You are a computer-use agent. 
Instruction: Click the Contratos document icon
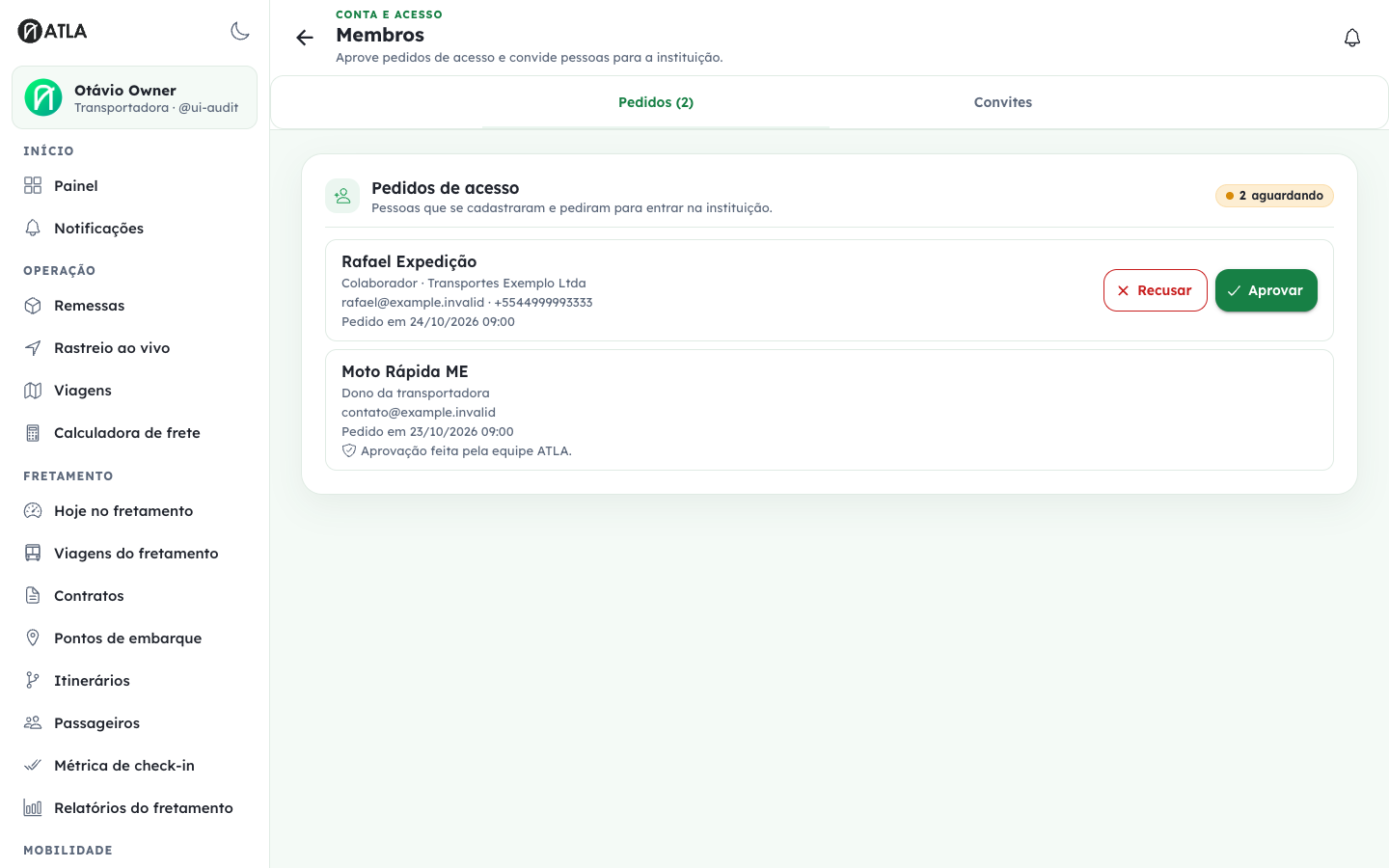33,595
